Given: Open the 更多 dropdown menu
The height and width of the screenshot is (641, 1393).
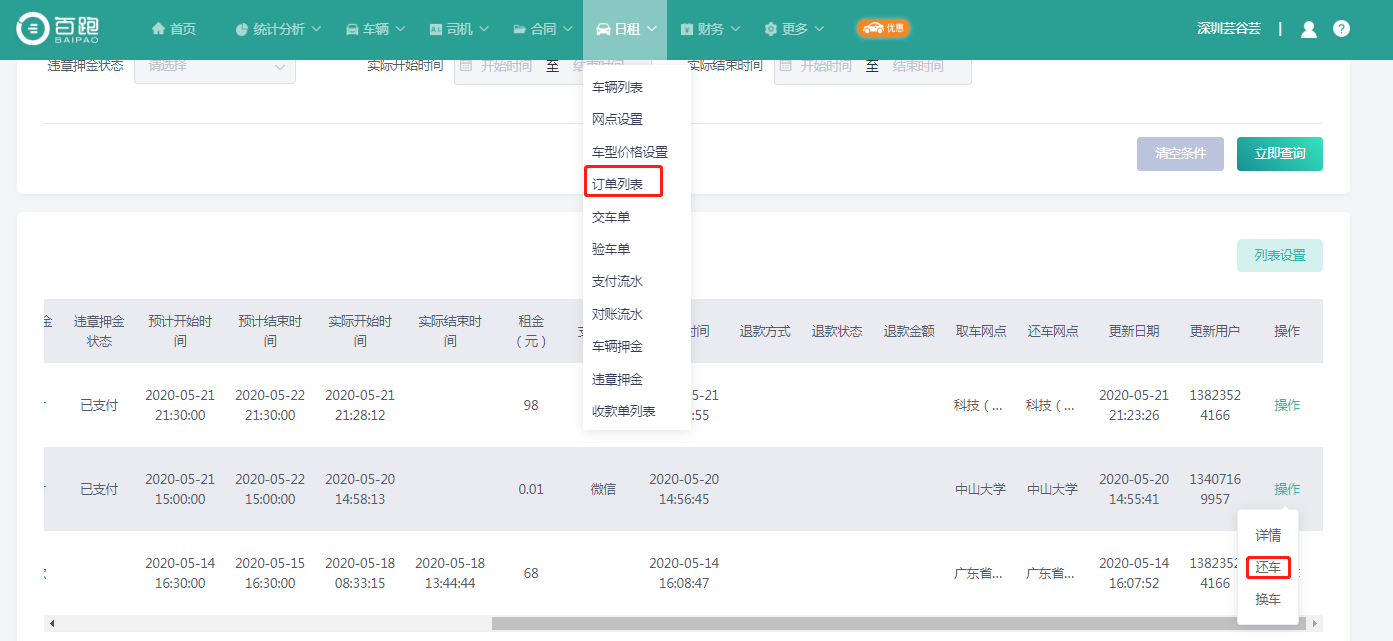Looking at the screenshot, I should pyautogui.click(x=795, y=29).
